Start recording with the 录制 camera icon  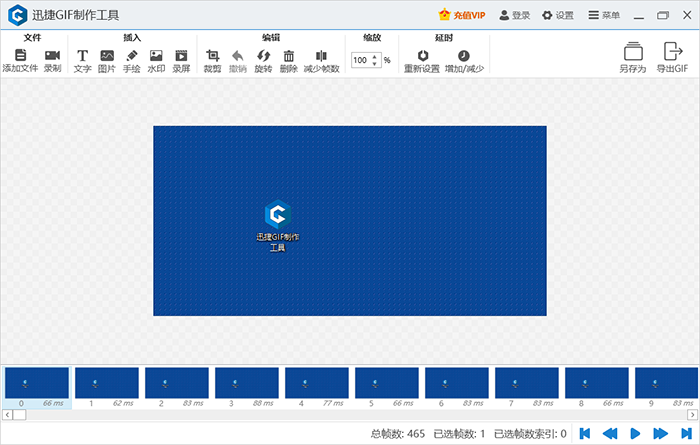pos(52,57)
